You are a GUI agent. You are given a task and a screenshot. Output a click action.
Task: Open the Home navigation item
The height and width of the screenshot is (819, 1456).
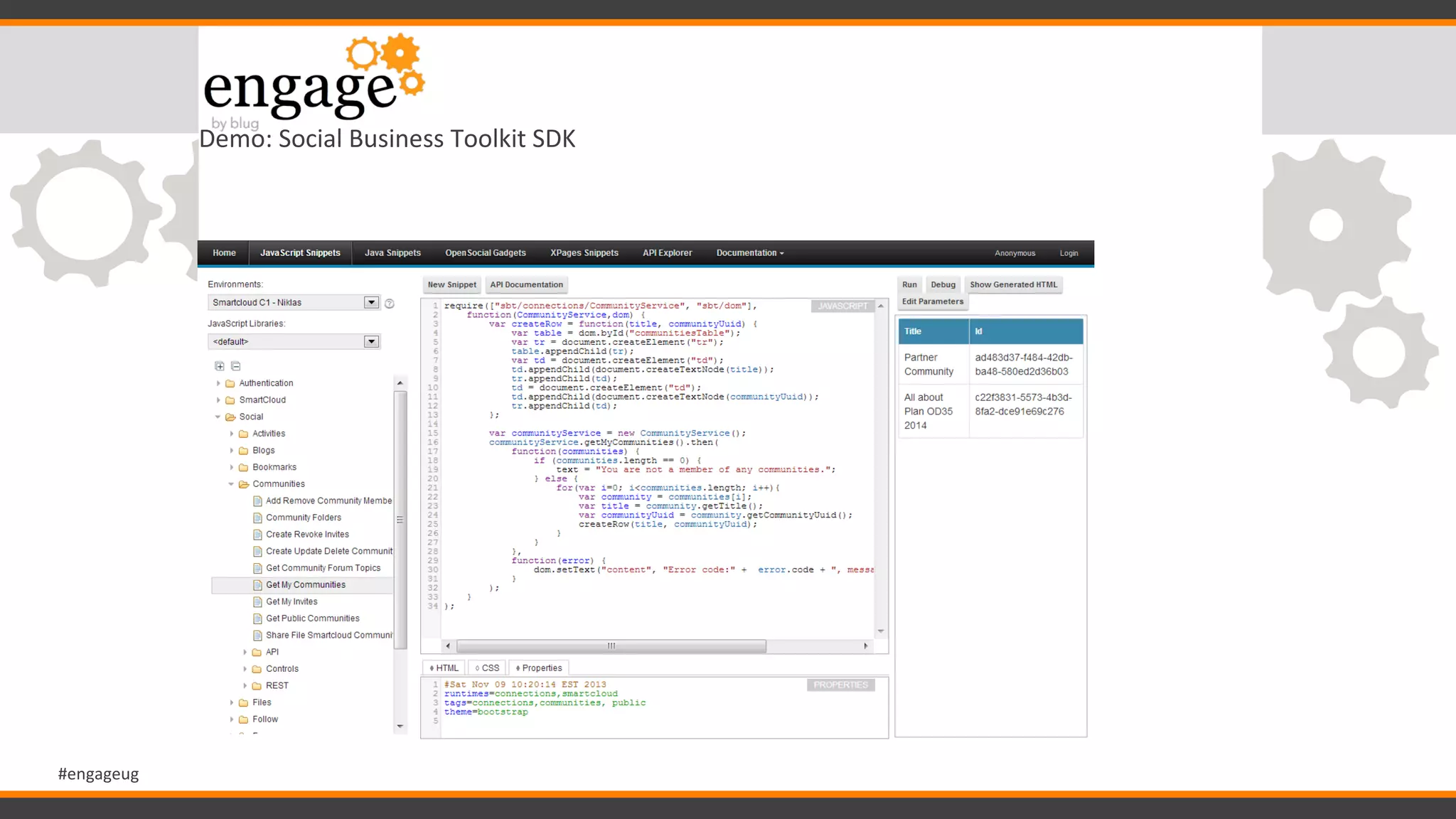(x=224, y=253)
